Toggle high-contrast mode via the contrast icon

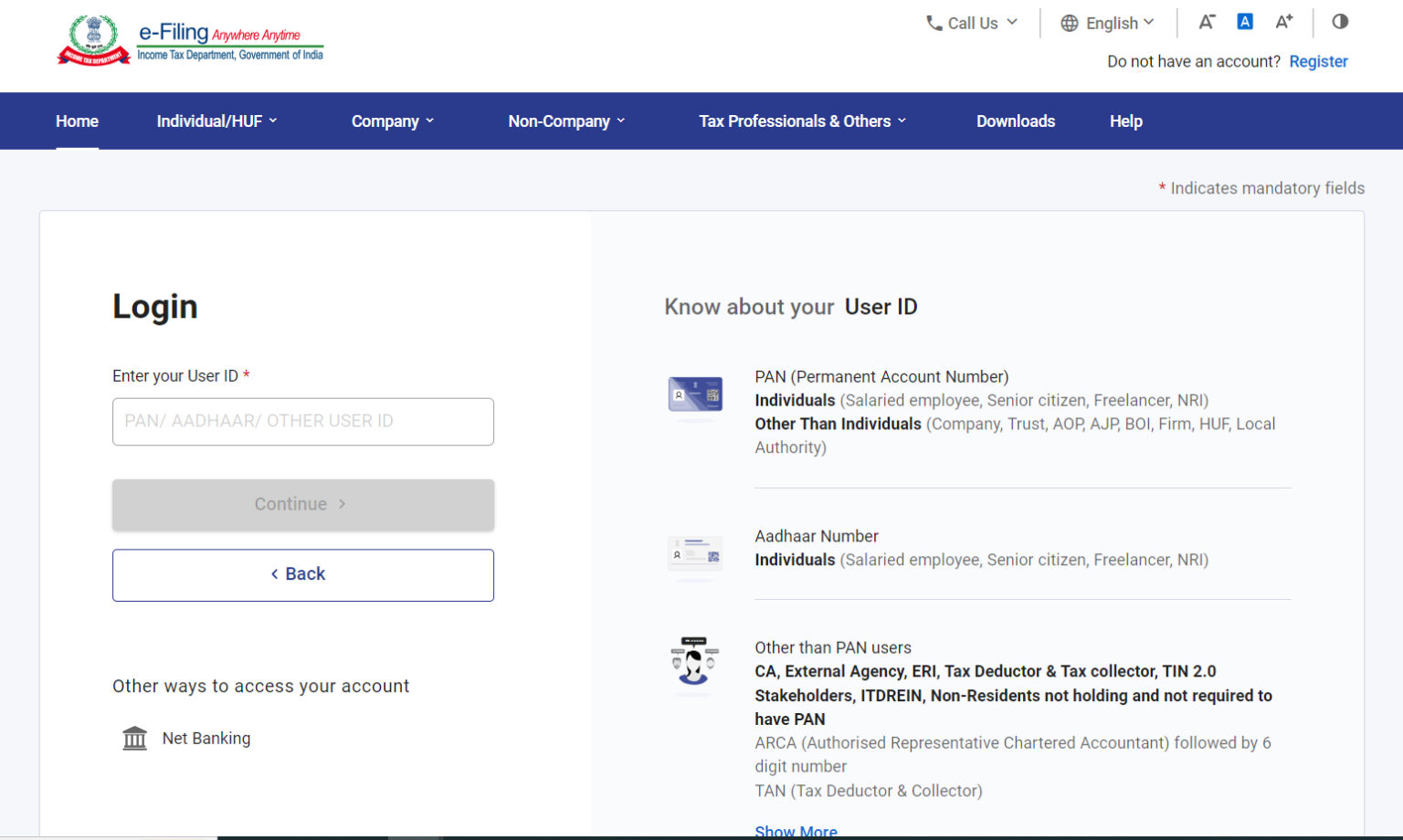(1339, 21)
